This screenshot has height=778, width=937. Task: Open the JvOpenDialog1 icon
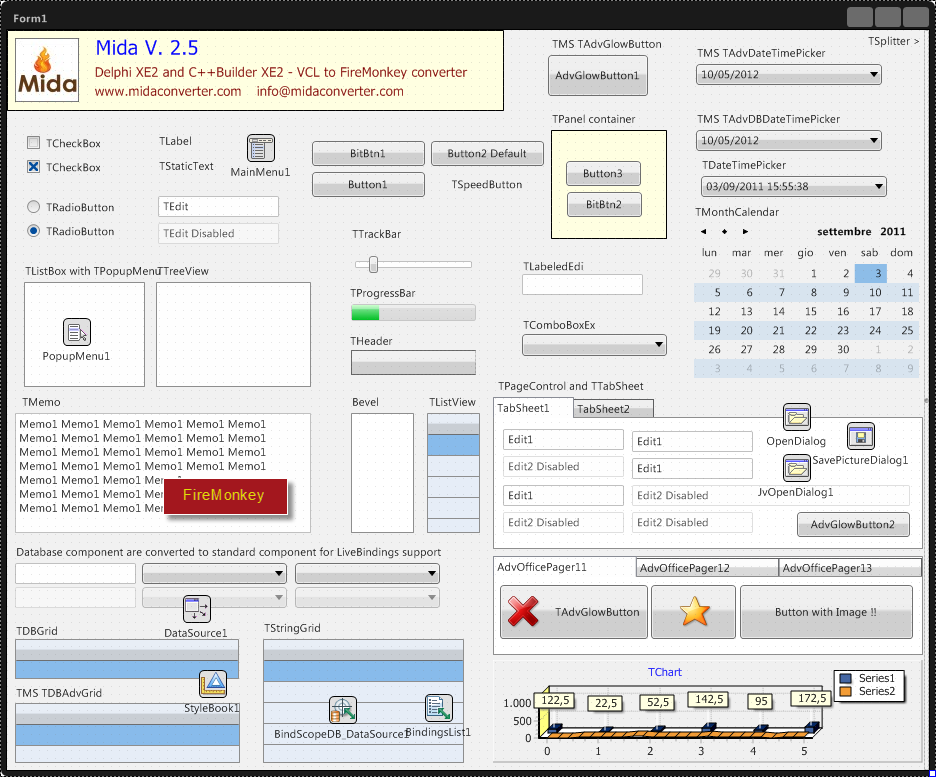[x=796, y=469]
